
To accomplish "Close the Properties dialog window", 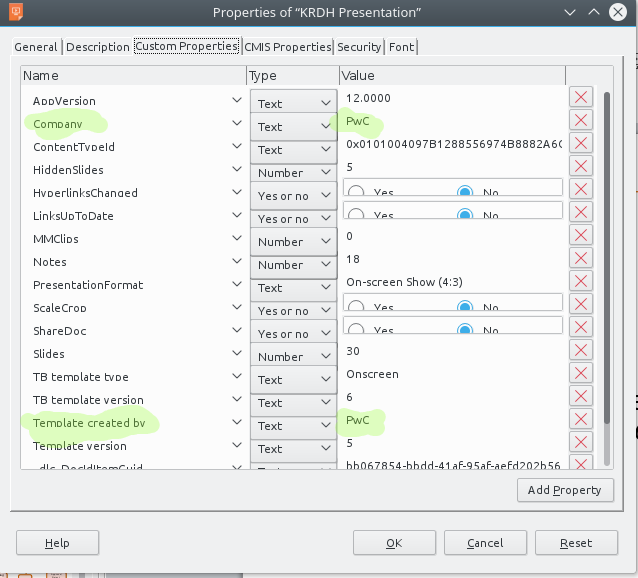I will click(618, 12).
